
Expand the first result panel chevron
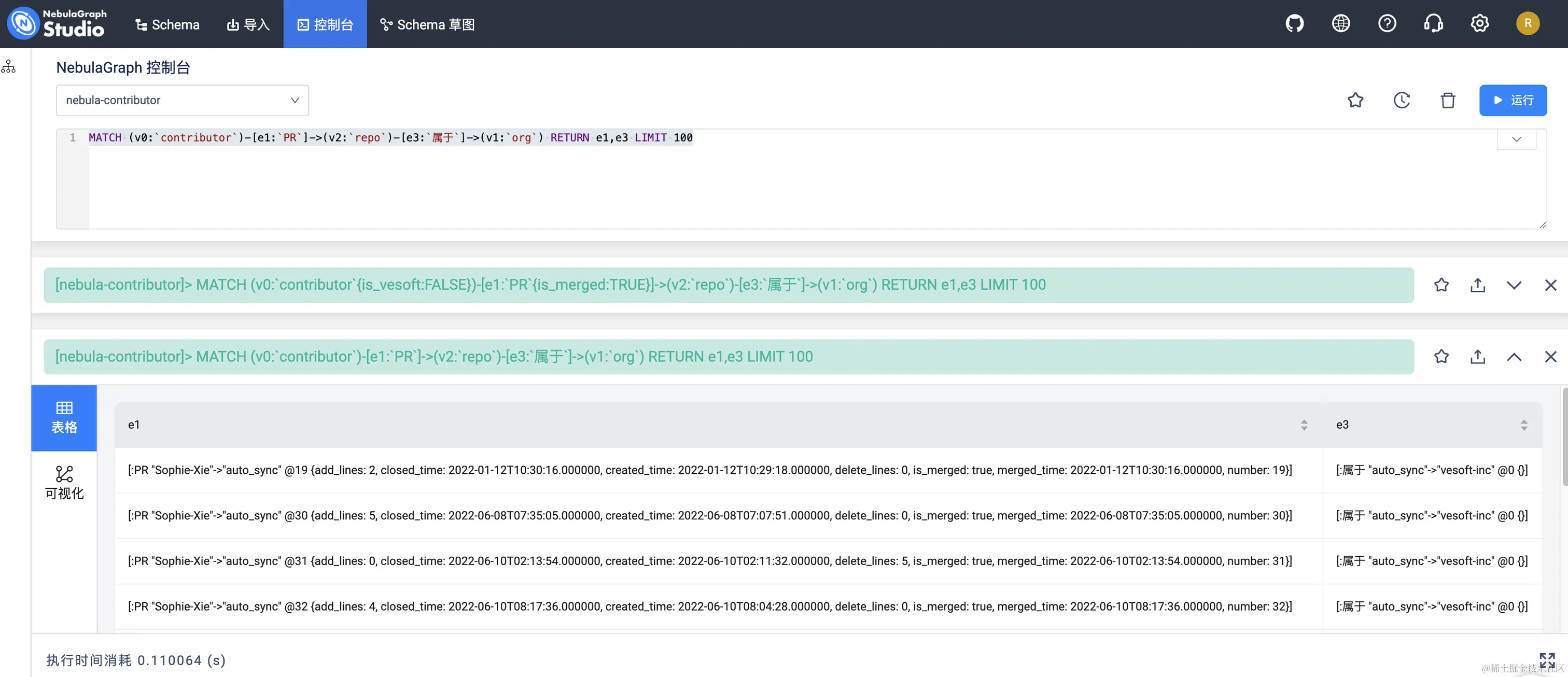[x=1514, y=285]
